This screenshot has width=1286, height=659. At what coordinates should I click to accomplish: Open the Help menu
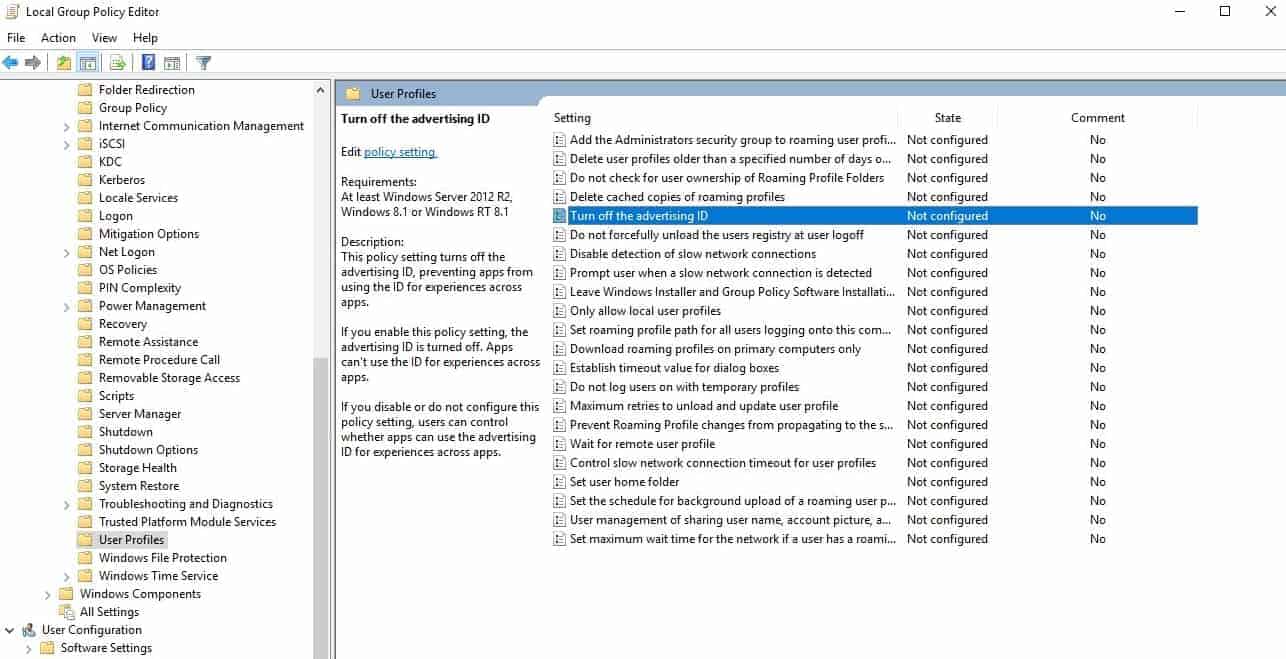[145, 38]
